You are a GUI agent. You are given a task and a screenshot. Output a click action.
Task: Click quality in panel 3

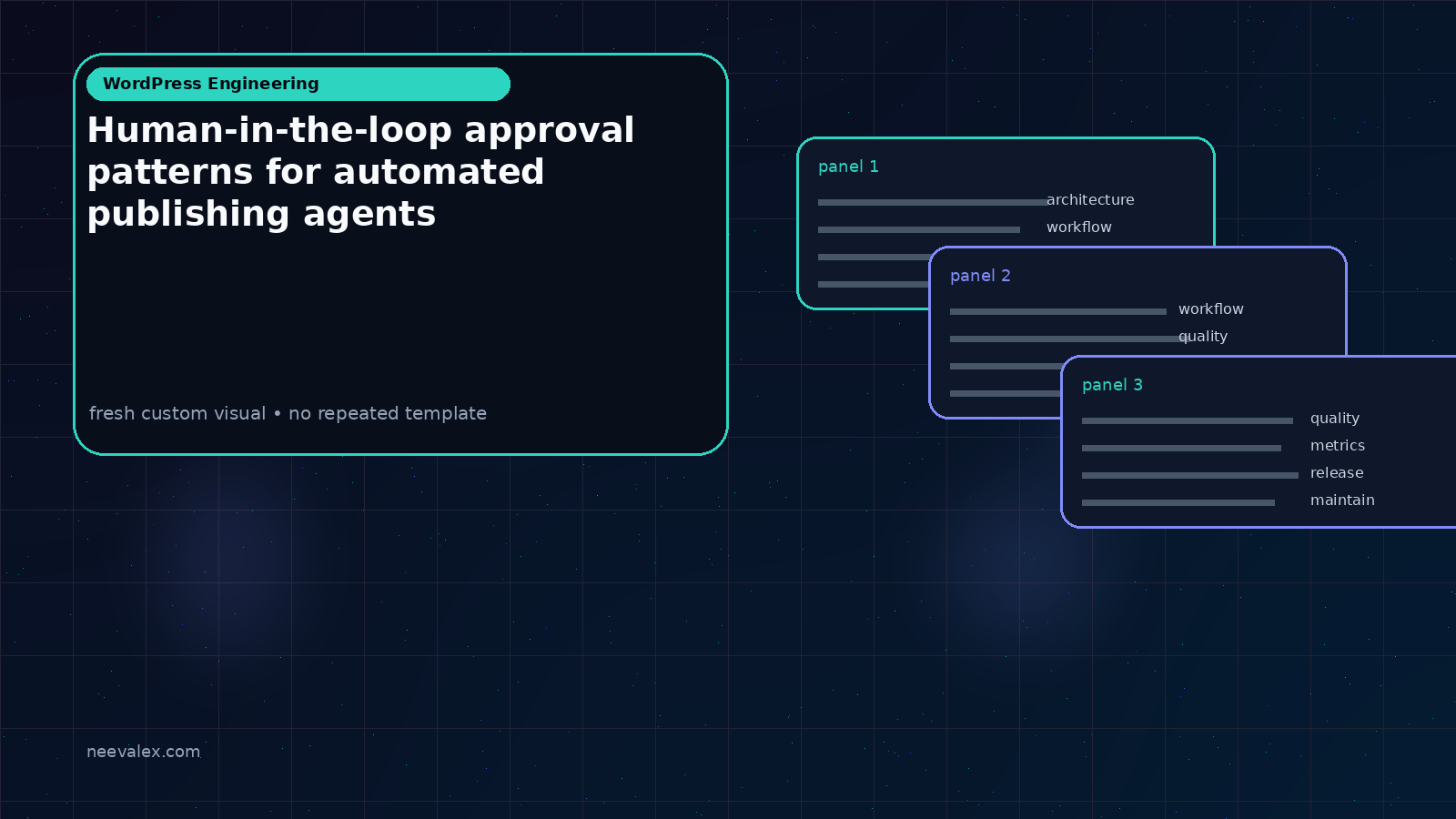point(1335,419)
